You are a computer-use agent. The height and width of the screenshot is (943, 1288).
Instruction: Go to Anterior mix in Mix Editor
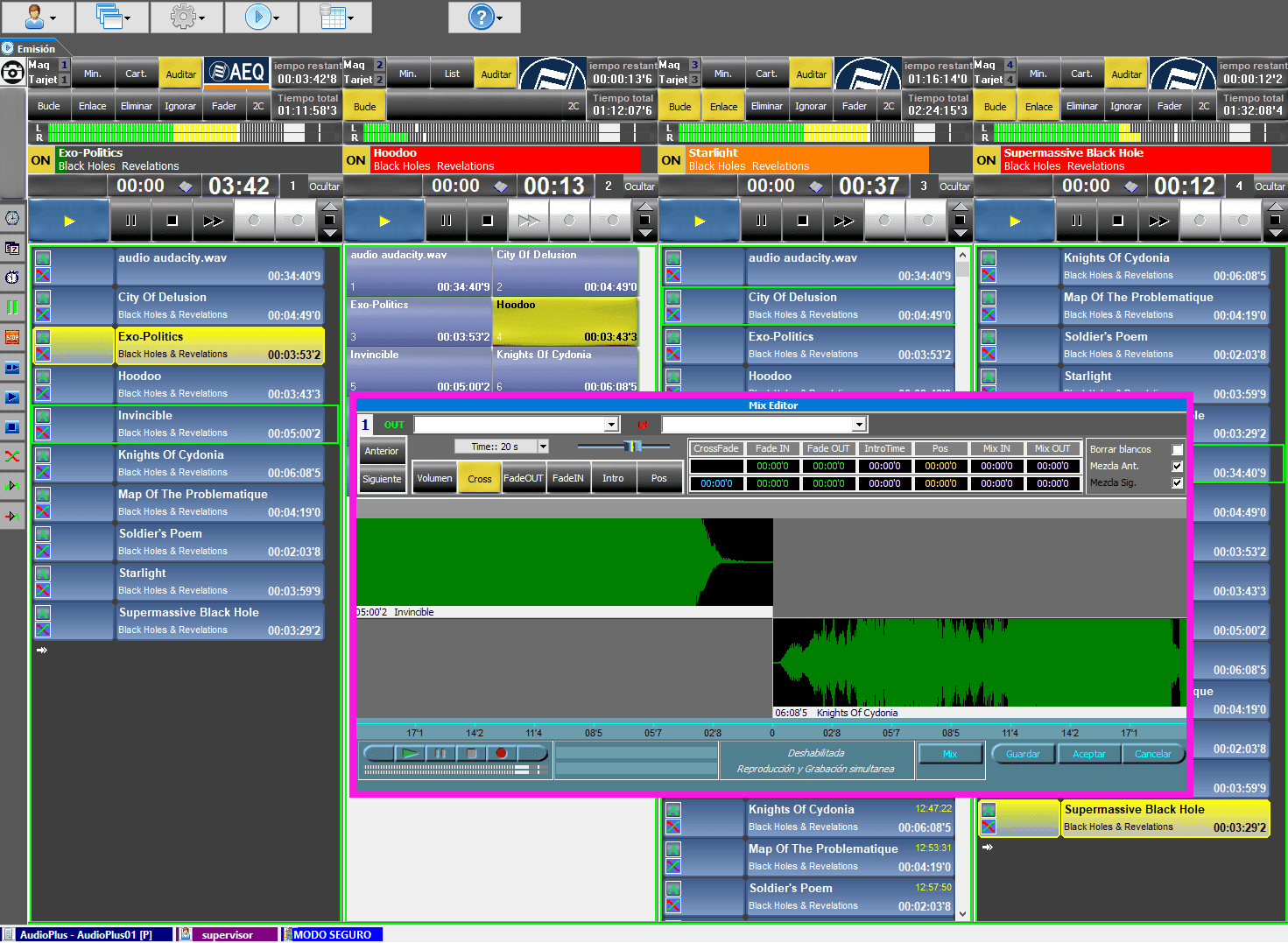pyautogui.click(x=382, y=451)
